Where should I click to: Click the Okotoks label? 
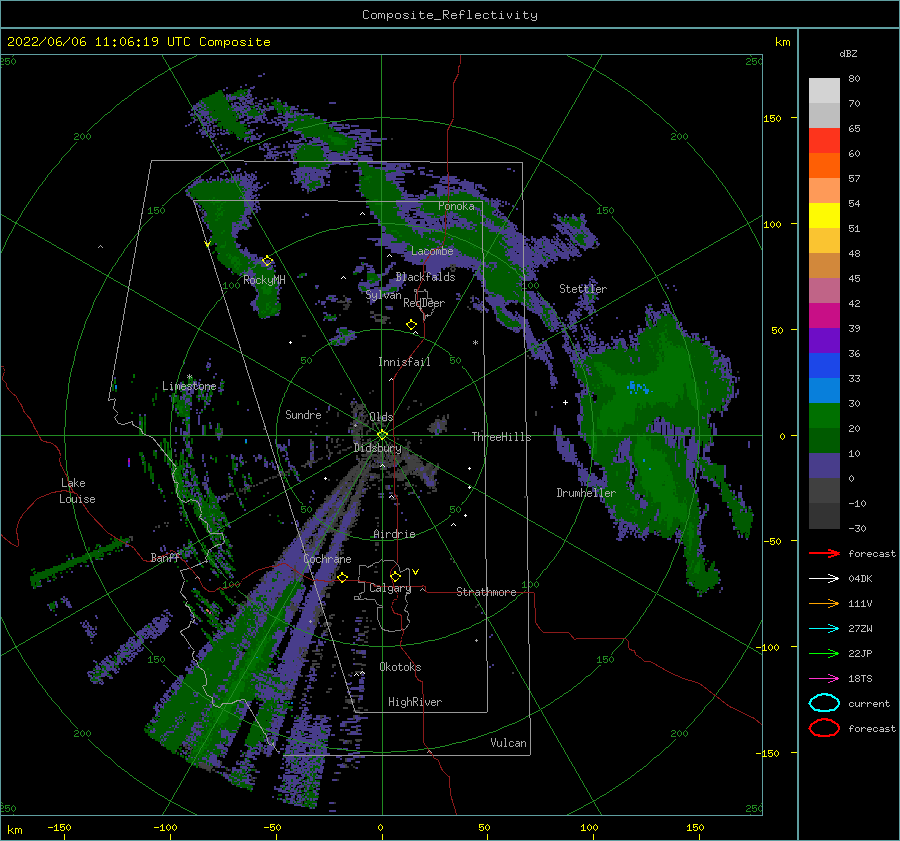pos(400,667)
